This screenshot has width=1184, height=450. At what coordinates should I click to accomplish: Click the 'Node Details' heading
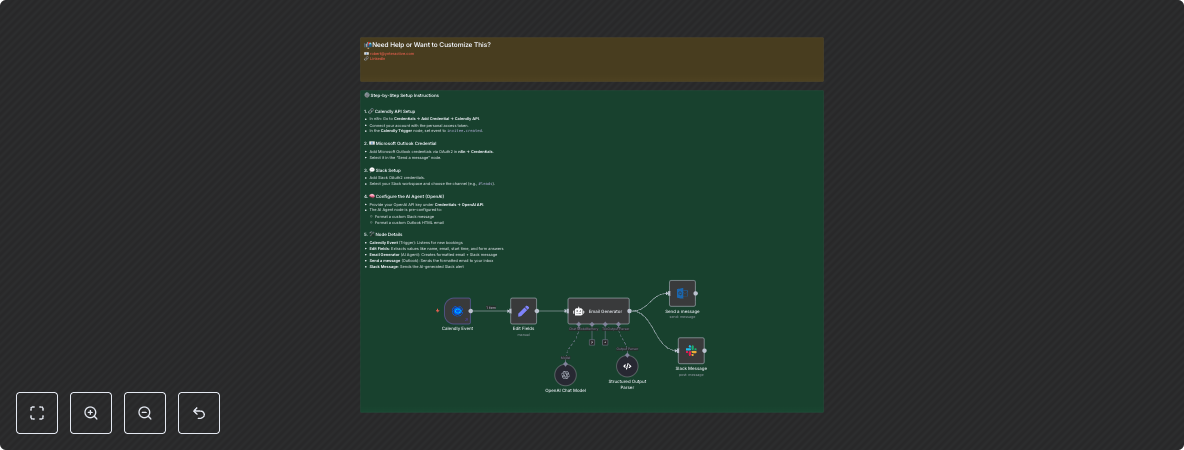click(x=389, y=234)
